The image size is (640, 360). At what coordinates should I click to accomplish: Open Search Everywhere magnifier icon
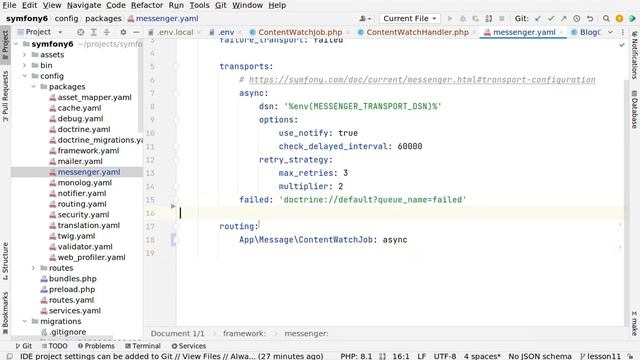point(606,18)
